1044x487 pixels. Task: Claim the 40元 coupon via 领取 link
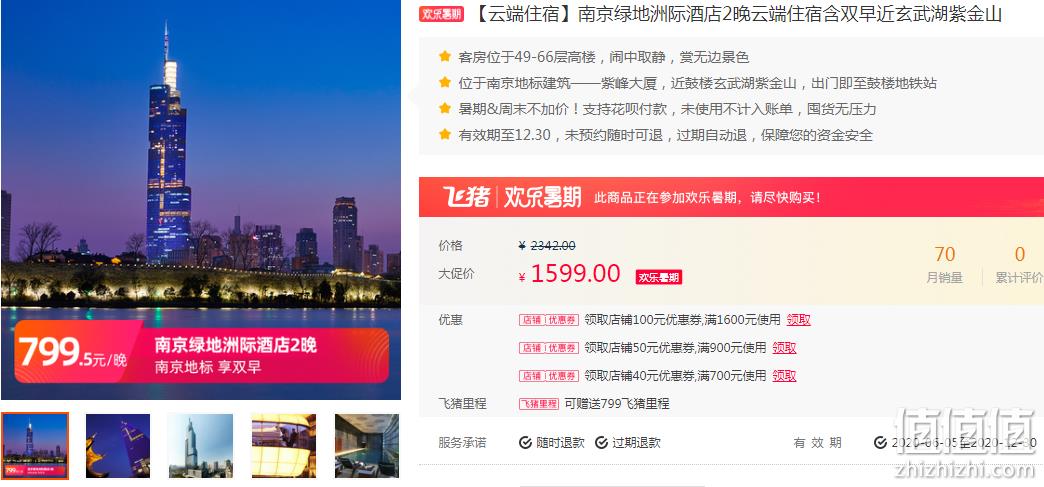(784, 376)
